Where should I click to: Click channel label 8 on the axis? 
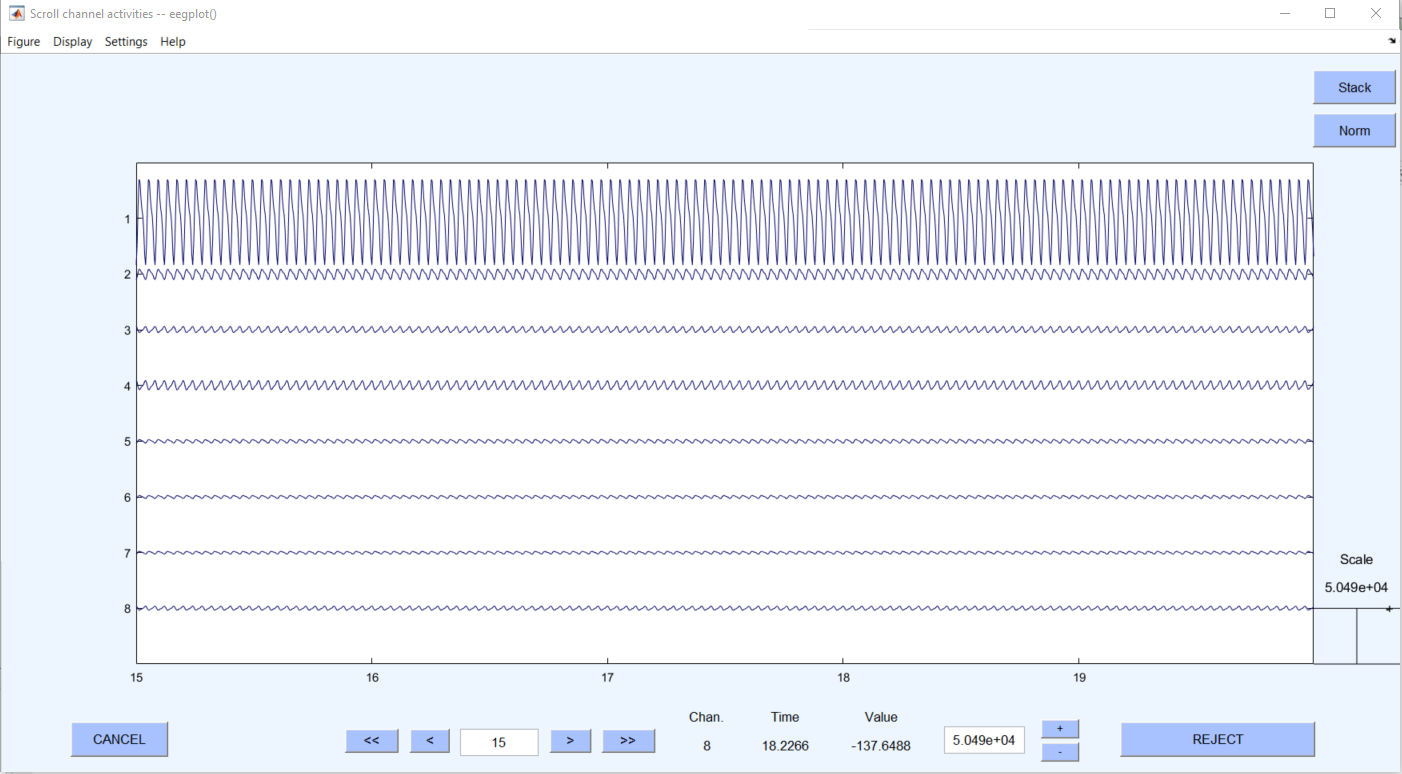(128, 608)
